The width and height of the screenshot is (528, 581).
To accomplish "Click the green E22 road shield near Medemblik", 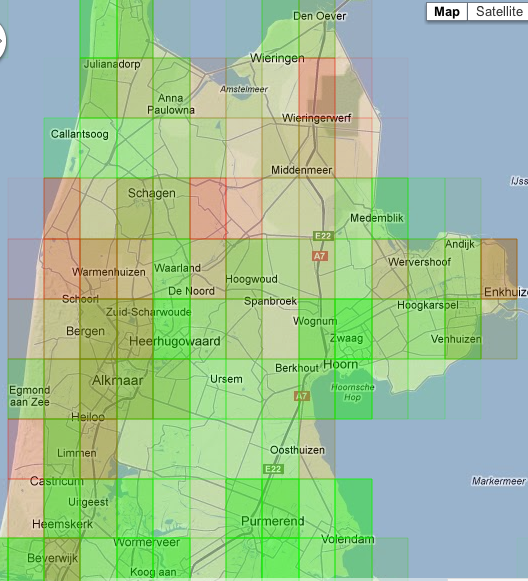I will pyautogui.click(x=323, y=236).
